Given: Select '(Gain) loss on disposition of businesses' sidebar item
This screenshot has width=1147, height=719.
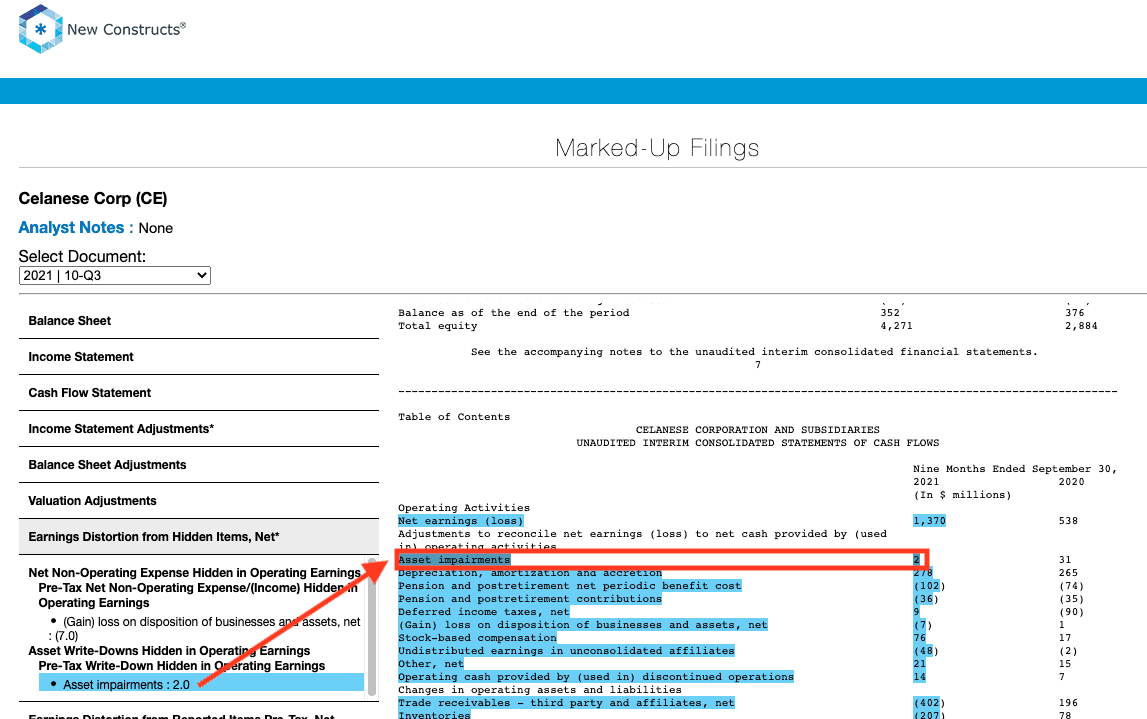Looking at the screenshot, I should (206, 628).
